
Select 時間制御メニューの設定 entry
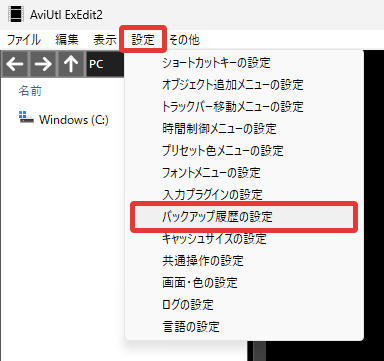pyautogui.click(x=244, y=128)
